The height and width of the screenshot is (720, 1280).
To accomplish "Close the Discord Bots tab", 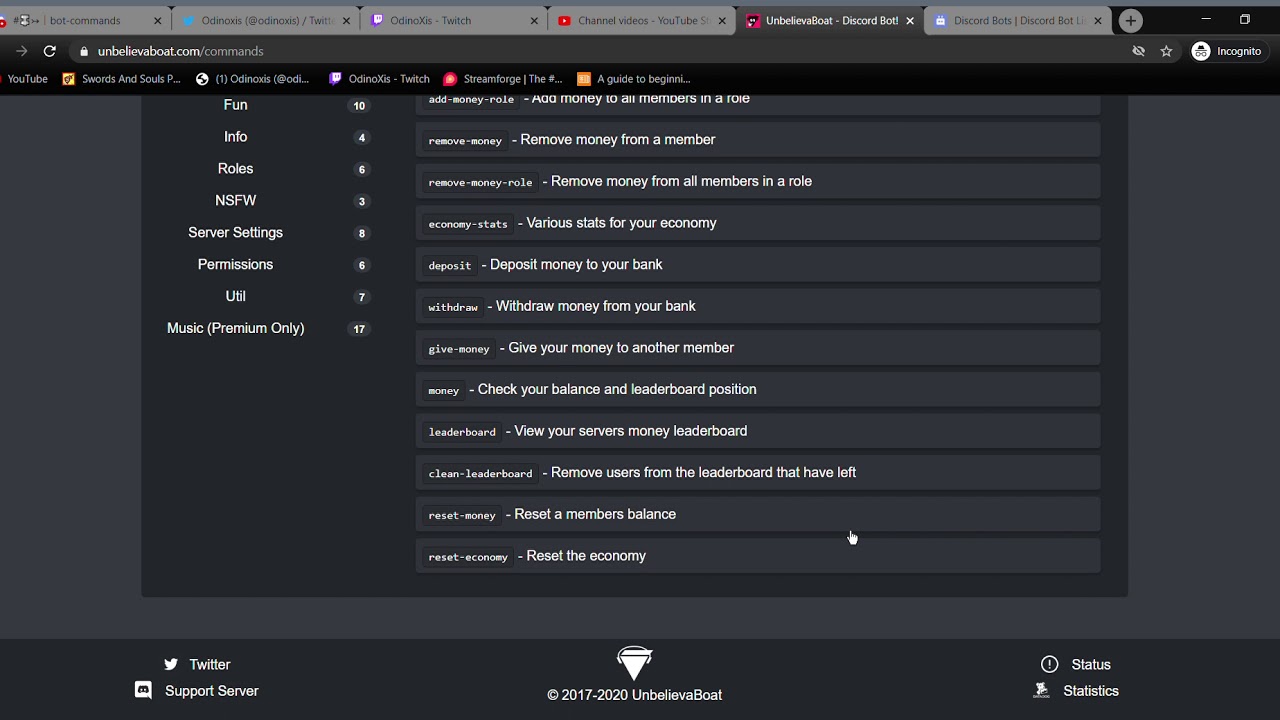I will (1097, 20).
